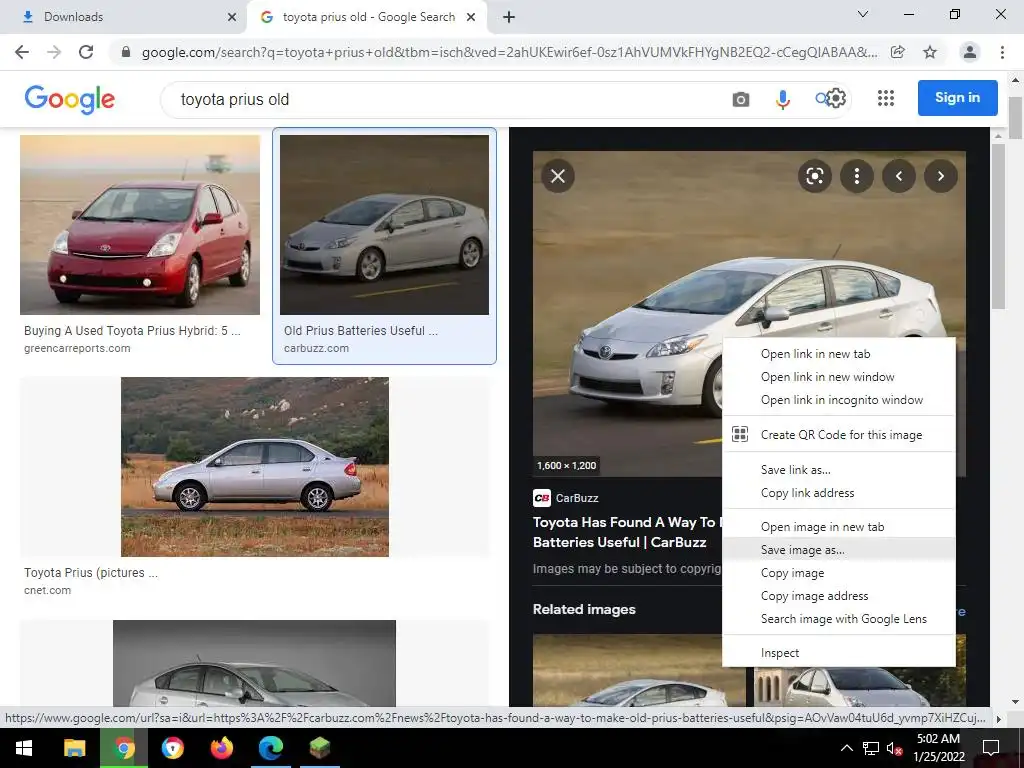Screen dimensions: 1024x768
Task: Open the silver Prius carbuzz thumbnail
Action: pos(384,225)
